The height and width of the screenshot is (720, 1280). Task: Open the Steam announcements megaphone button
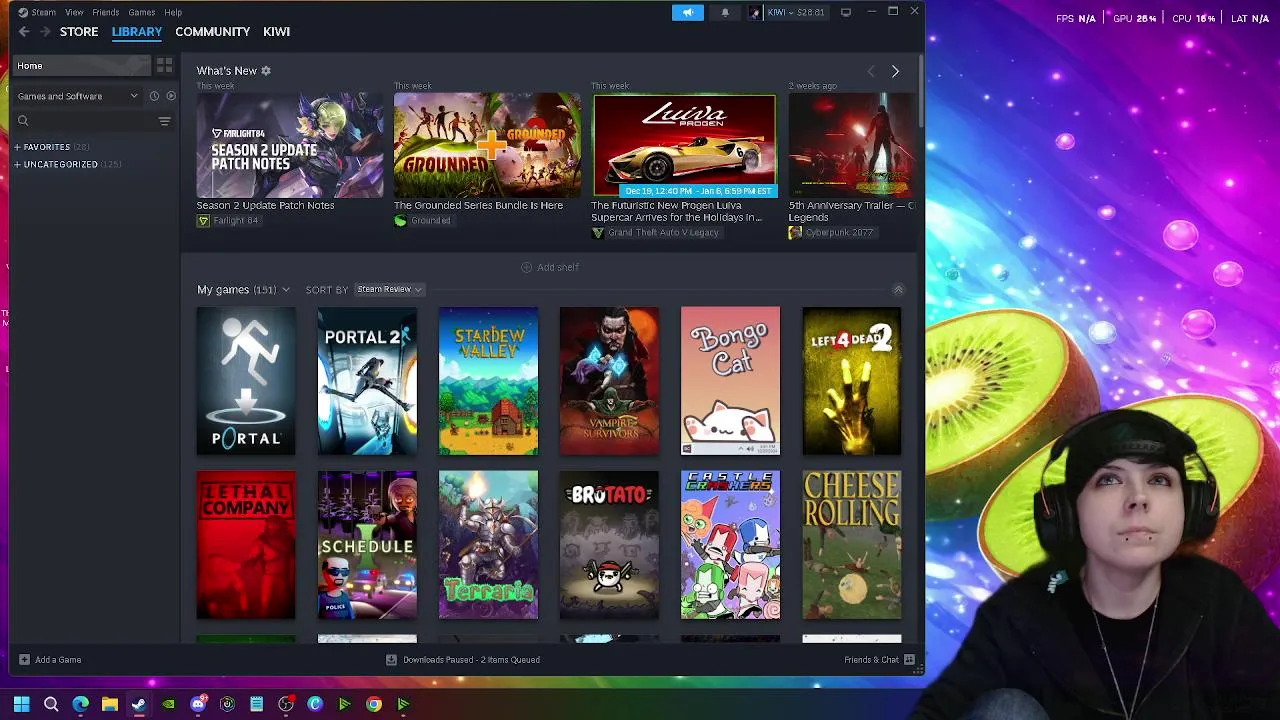[688, 12]
